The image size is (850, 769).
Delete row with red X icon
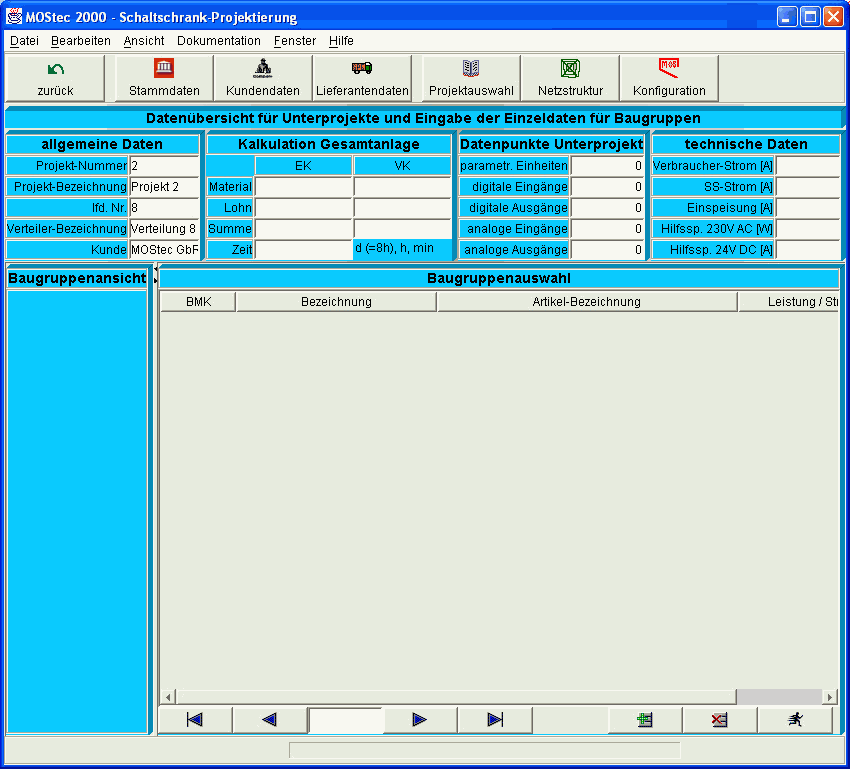click(x=720, y=720)
